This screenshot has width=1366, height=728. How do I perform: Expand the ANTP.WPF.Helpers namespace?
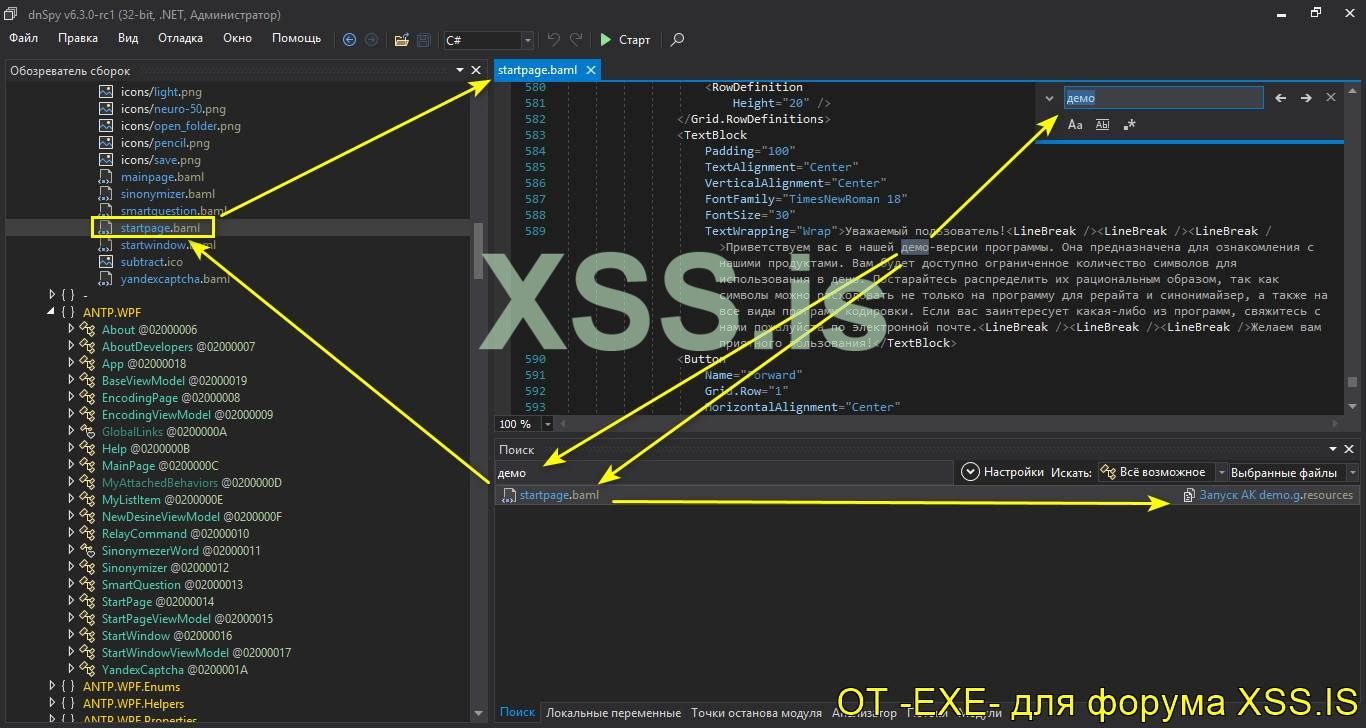tap(53, 703)
